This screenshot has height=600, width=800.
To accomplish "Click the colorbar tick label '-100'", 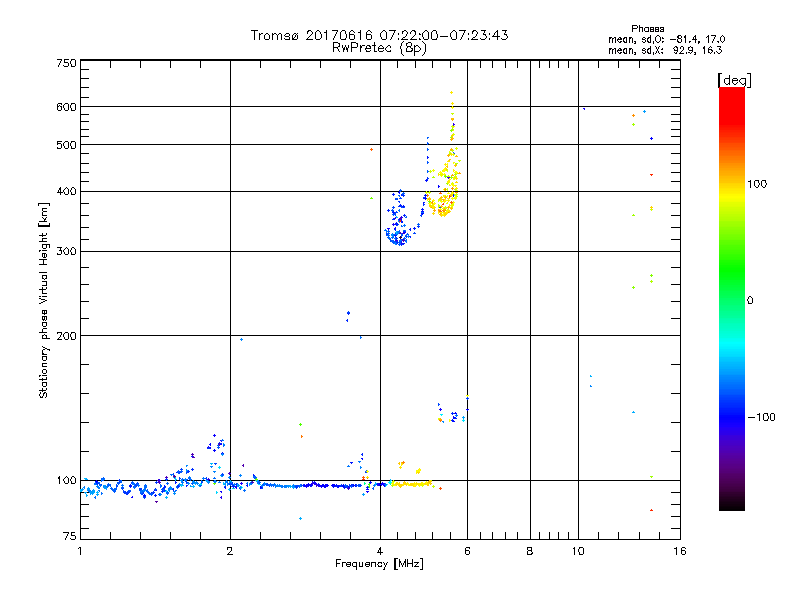I will point(761,417).
